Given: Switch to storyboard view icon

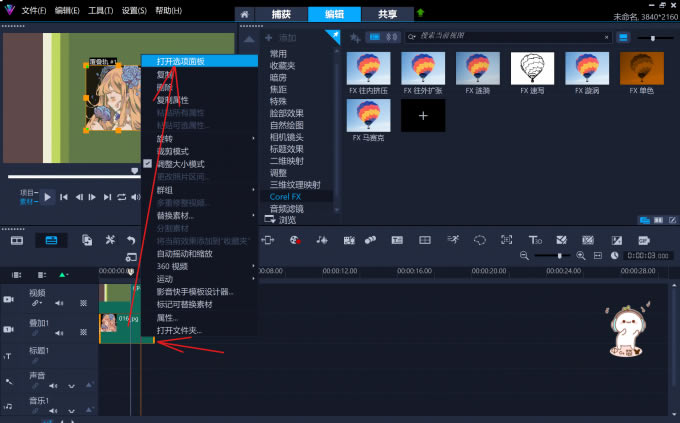Looking at the screenshot, I should point(17,241).
